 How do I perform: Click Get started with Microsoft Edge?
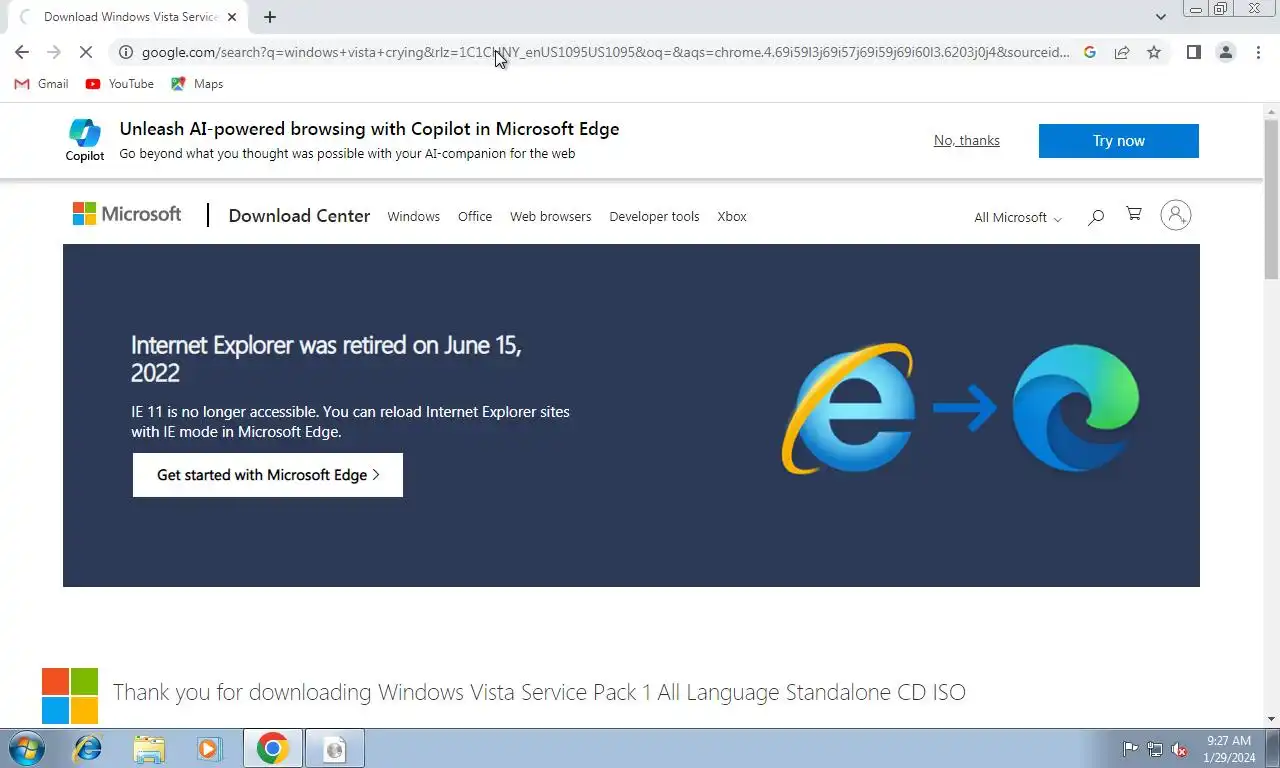point(268,475)
